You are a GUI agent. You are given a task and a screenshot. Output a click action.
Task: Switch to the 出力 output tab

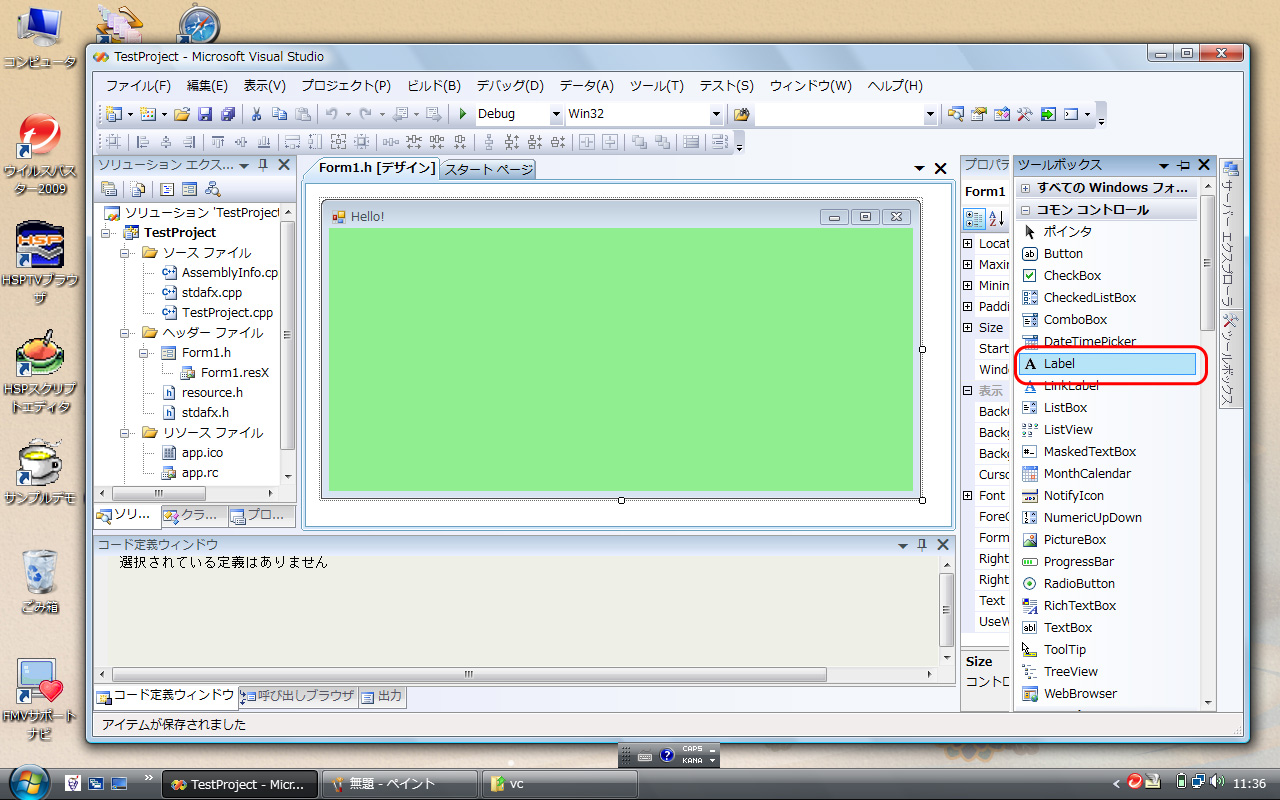click(382, 696)
